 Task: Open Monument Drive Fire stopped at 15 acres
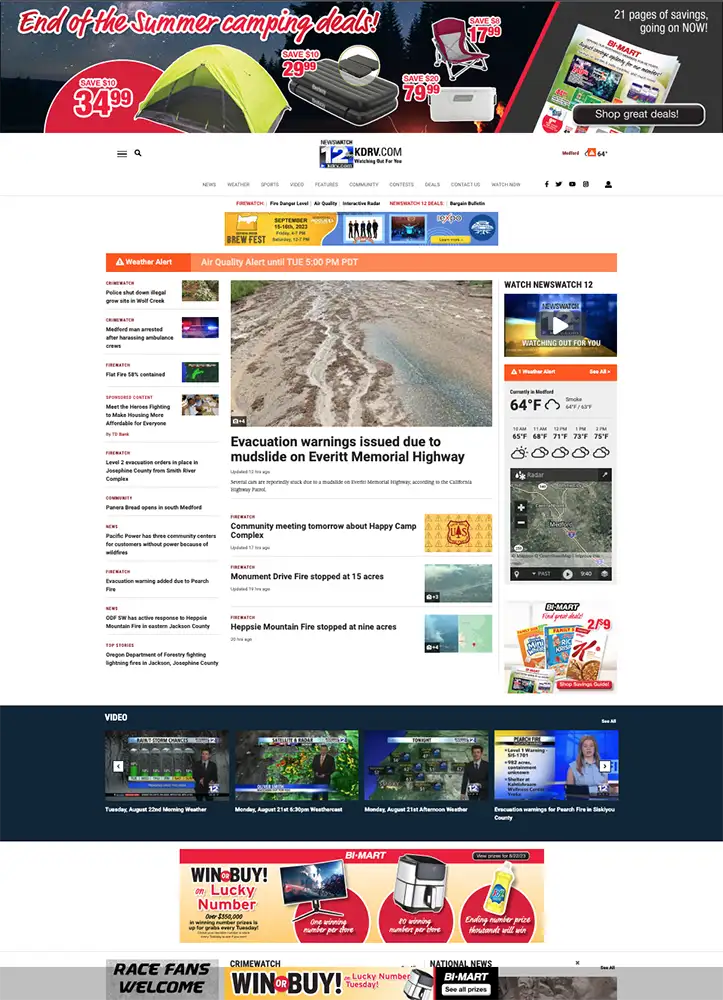point(307,577)
